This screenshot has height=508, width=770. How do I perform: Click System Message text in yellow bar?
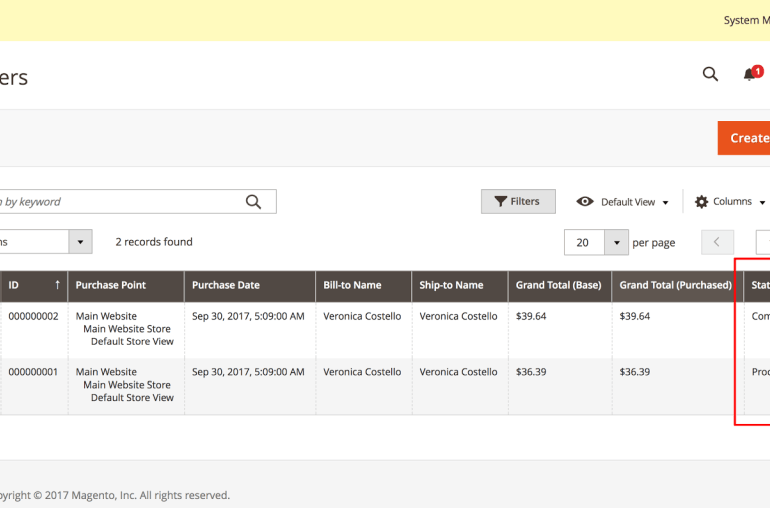click(746, 20)
